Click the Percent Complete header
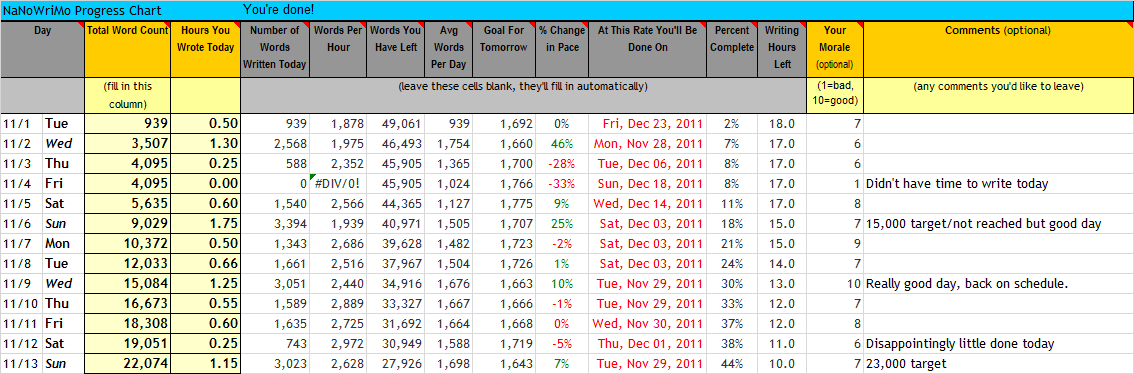The image size is (1134, 374). [x=732, y=49]
